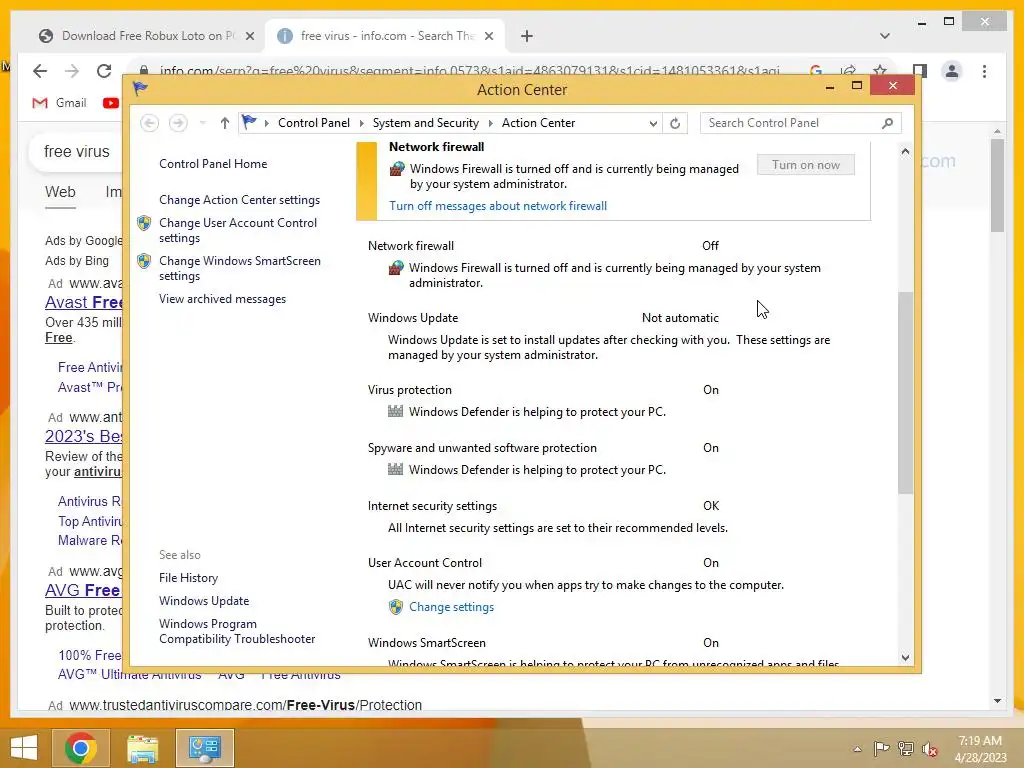
Task: Click System and Security breadcrumb
Action: (x=425, y=123)
